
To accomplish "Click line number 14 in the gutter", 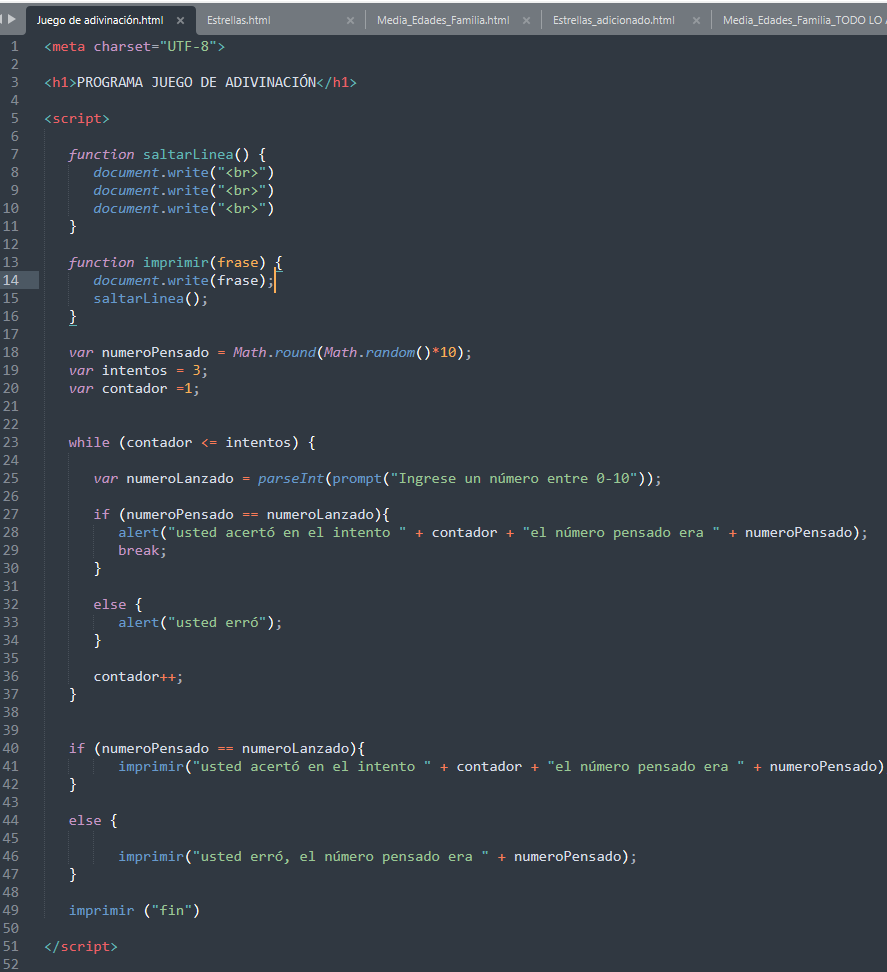I will 11,280.
